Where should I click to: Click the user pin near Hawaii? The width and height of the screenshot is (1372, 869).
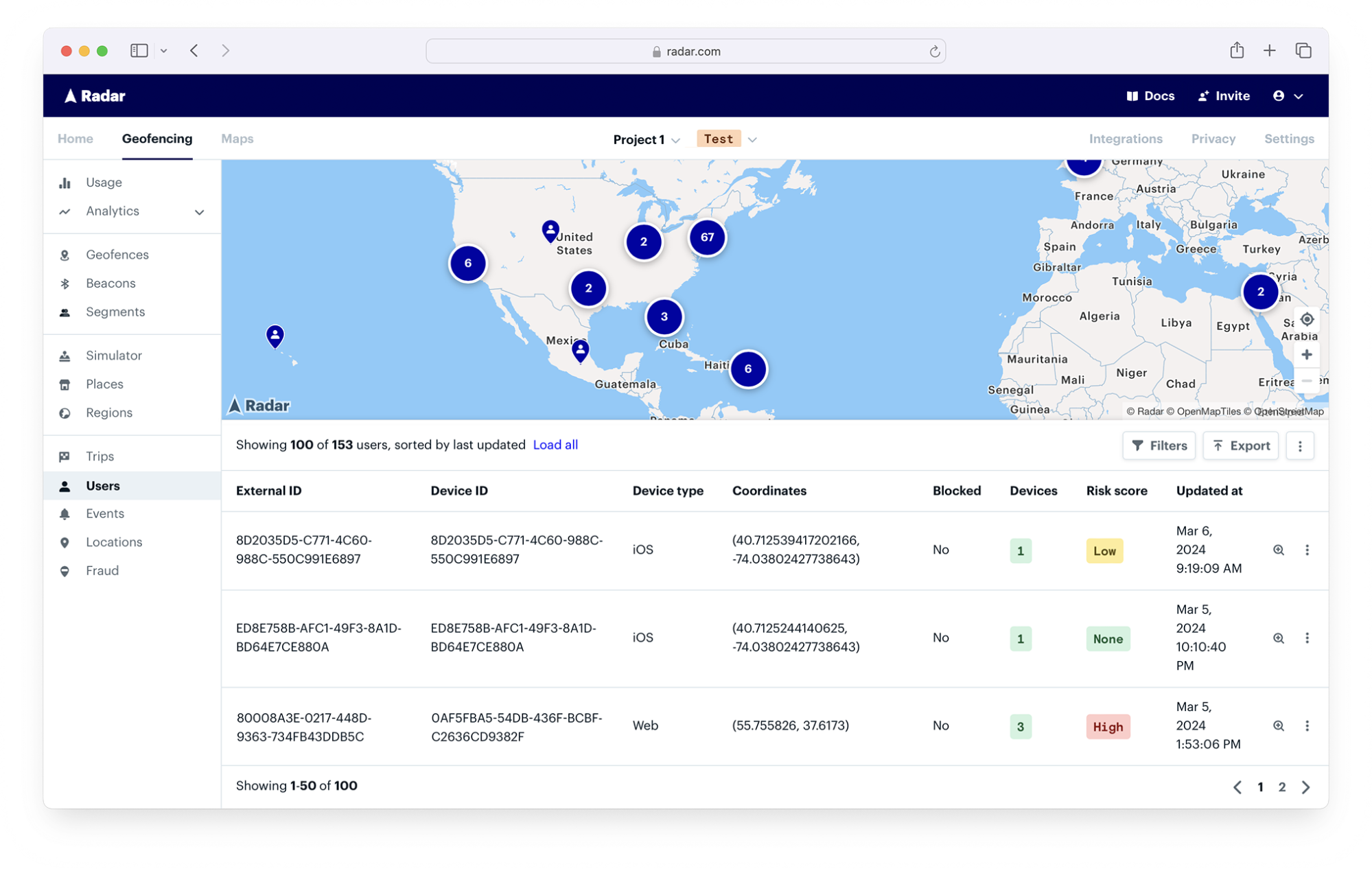(x=275, y=336)
